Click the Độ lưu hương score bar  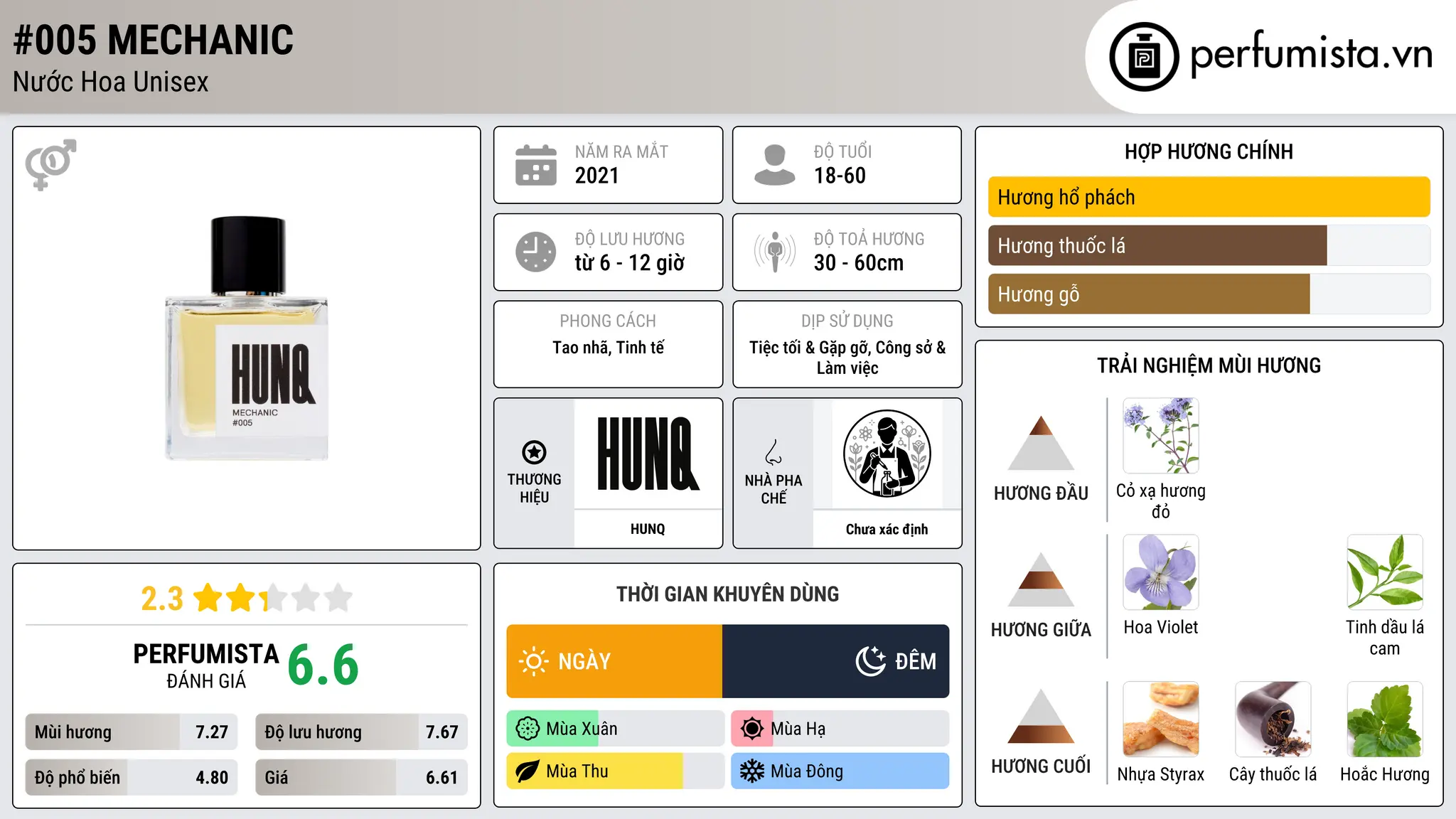click(x=361, y=732)
